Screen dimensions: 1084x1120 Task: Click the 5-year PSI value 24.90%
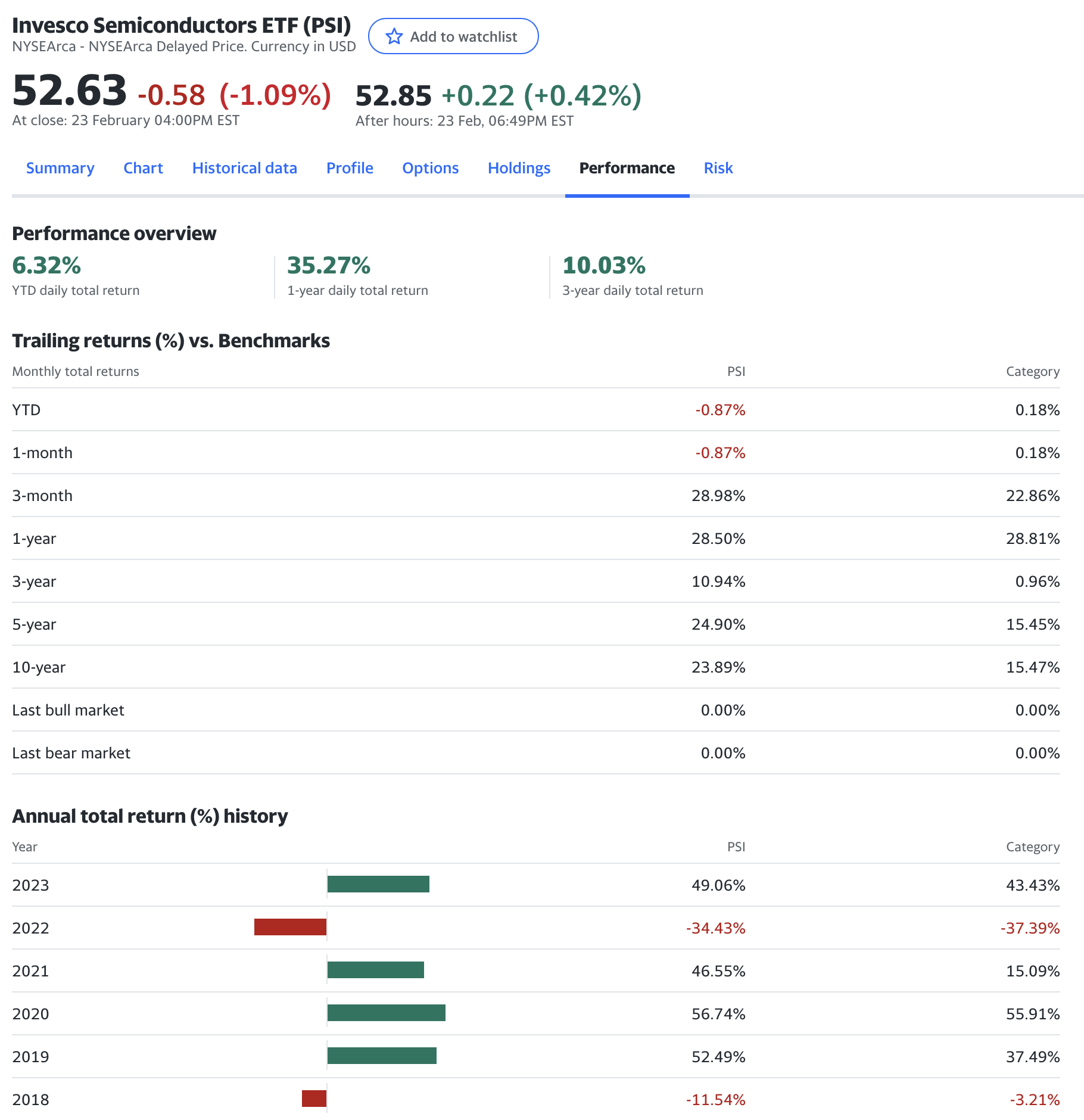click(x=718, y=624)
